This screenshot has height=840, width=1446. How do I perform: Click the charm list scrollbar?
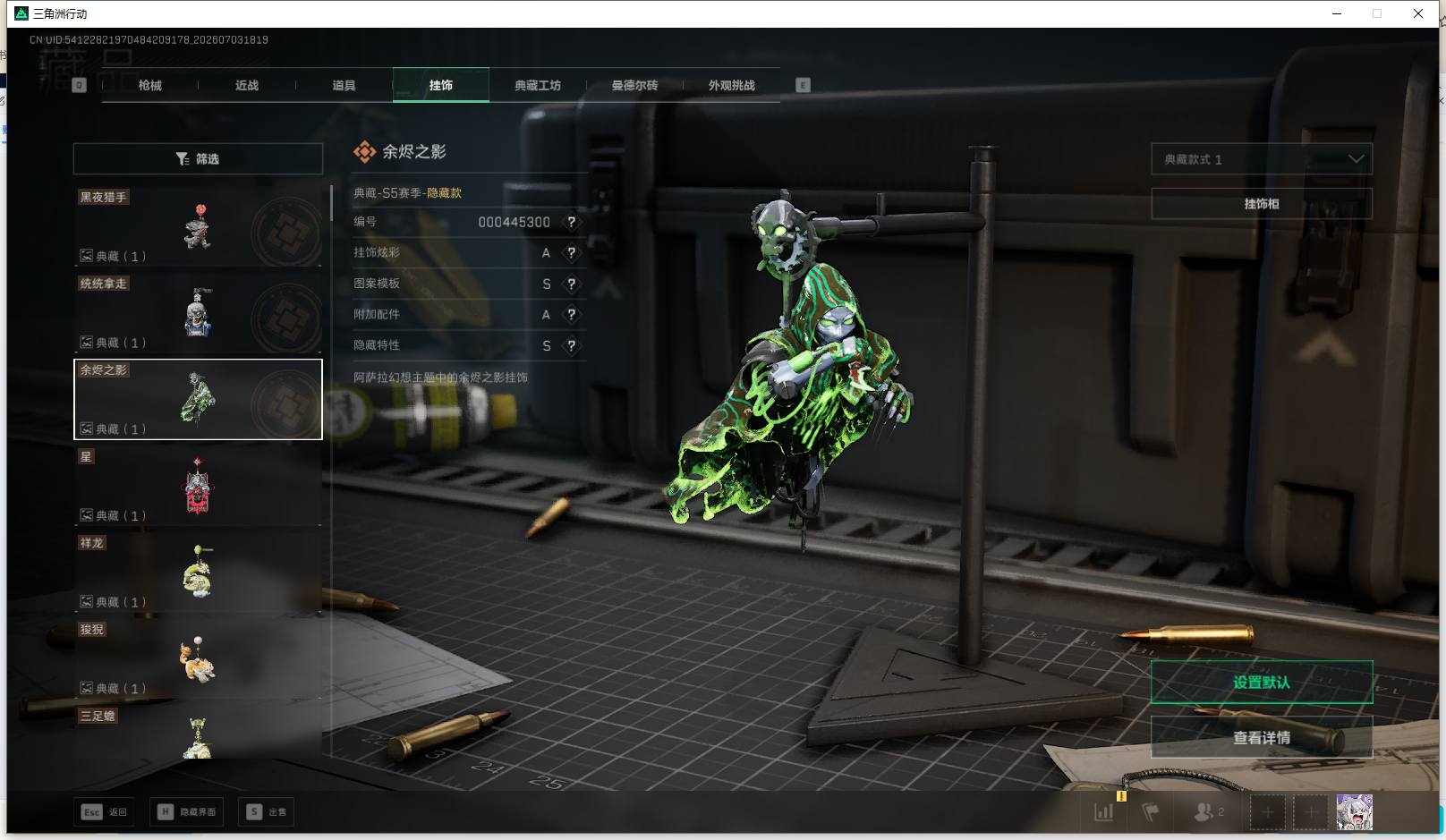pos(331,203)
